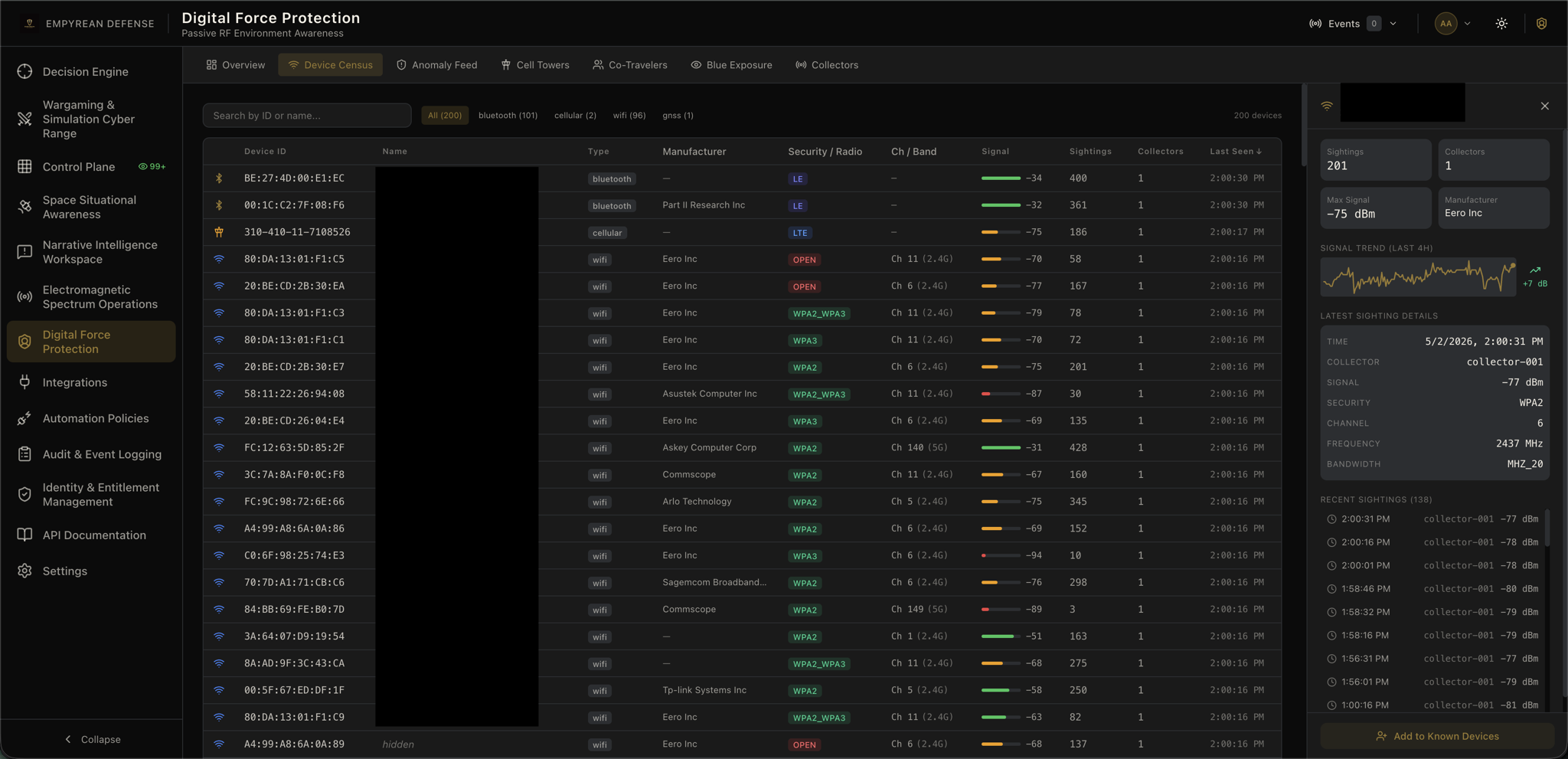This screenshot has width=1568, height=759.
Task: Open Automation Policies
Action: pyautogui.click(x=91, y=418)
